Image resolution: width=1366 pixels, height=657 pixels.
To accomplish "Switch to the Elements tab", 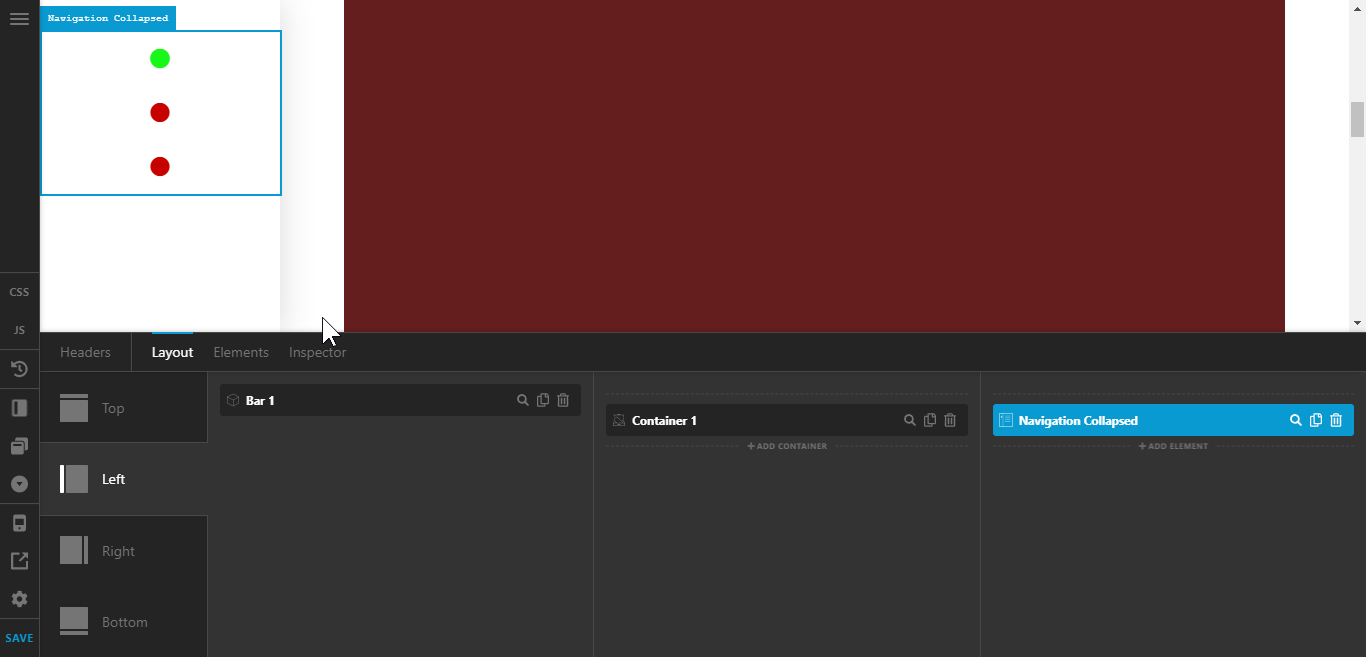I will coord(241,352).
